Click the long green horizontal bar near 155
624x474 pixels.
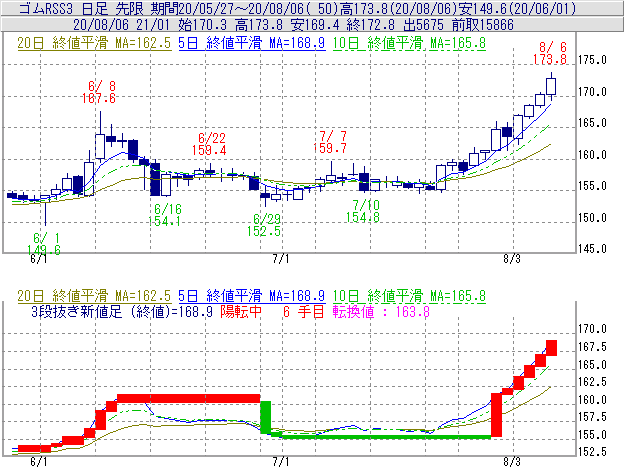click(x=386, y=437)
